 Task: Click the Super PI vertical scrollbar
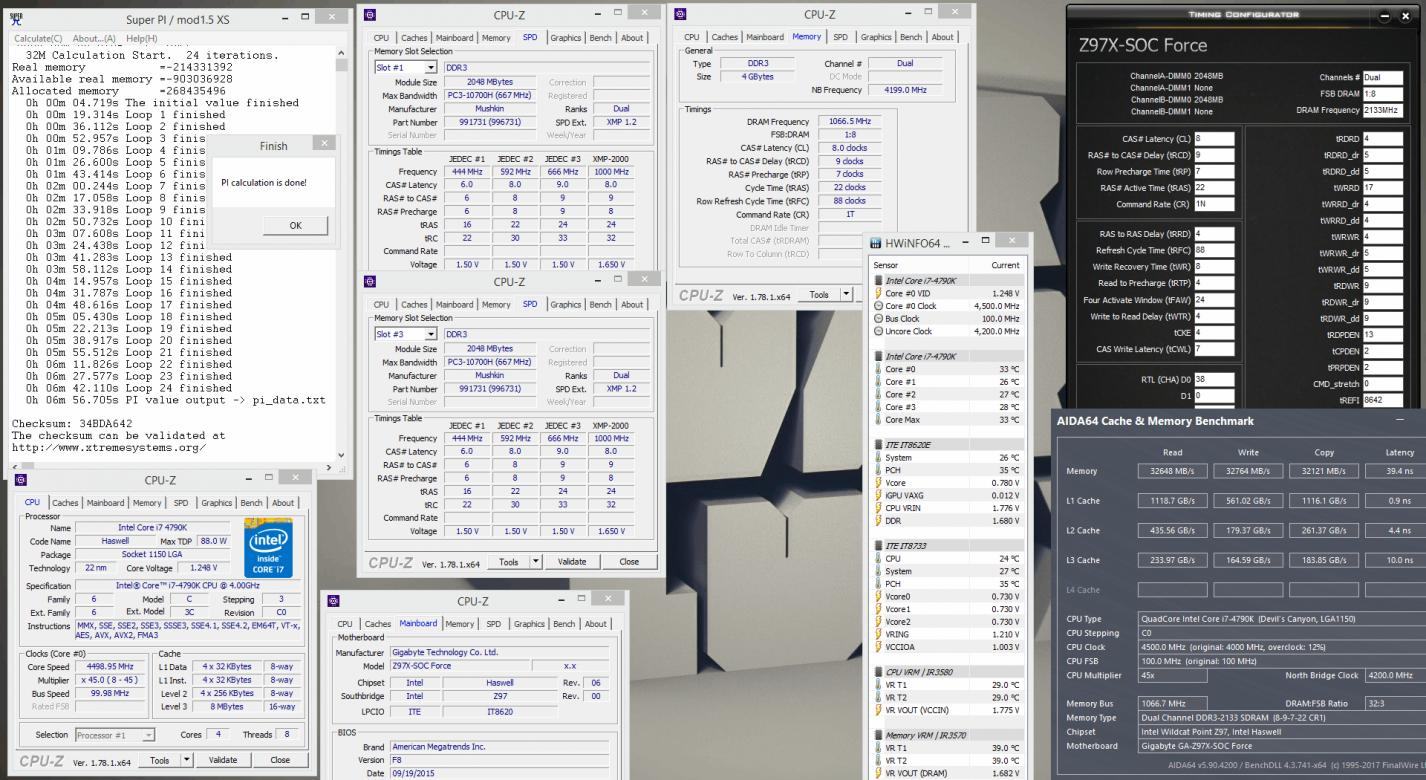342,255
